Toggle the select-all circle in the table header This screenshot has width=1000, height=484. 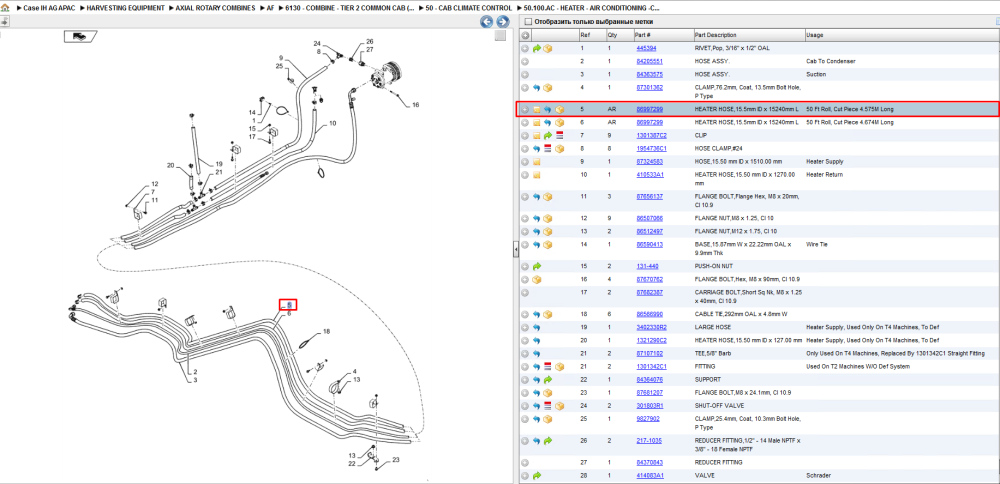(526, 35)
